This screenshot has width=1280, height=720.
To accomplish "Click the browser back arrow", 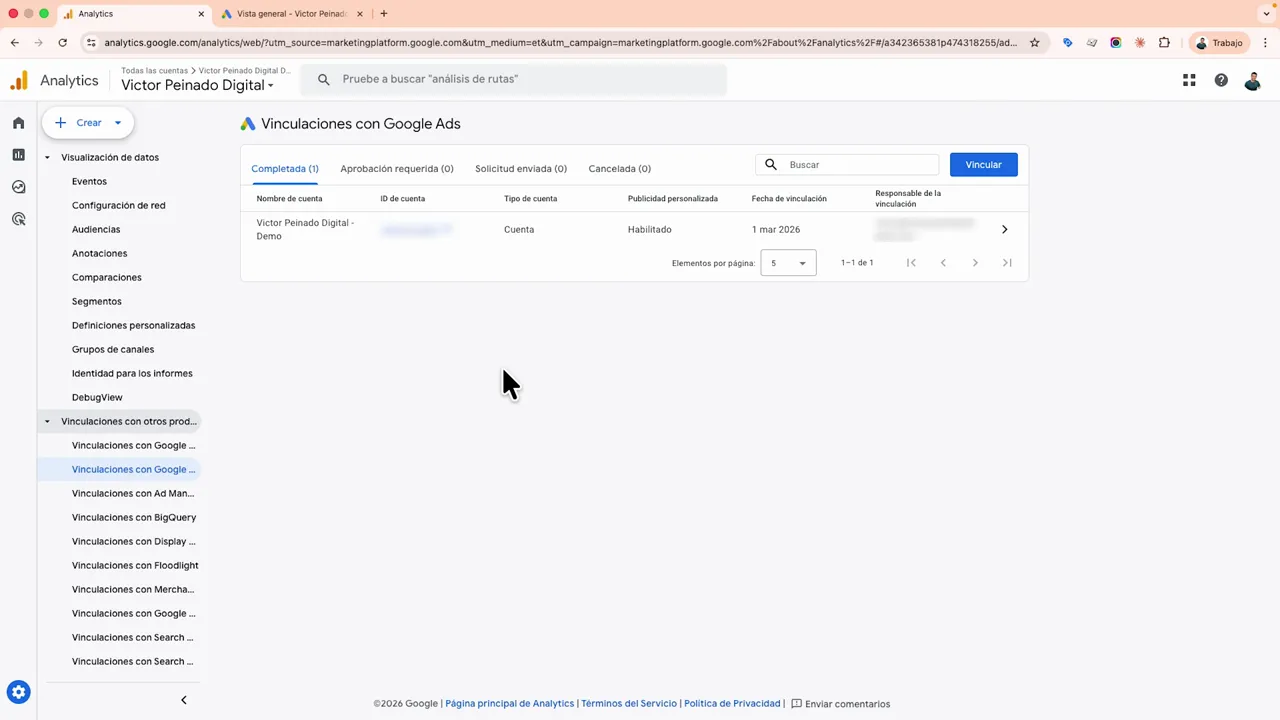I will click(14, 43).
